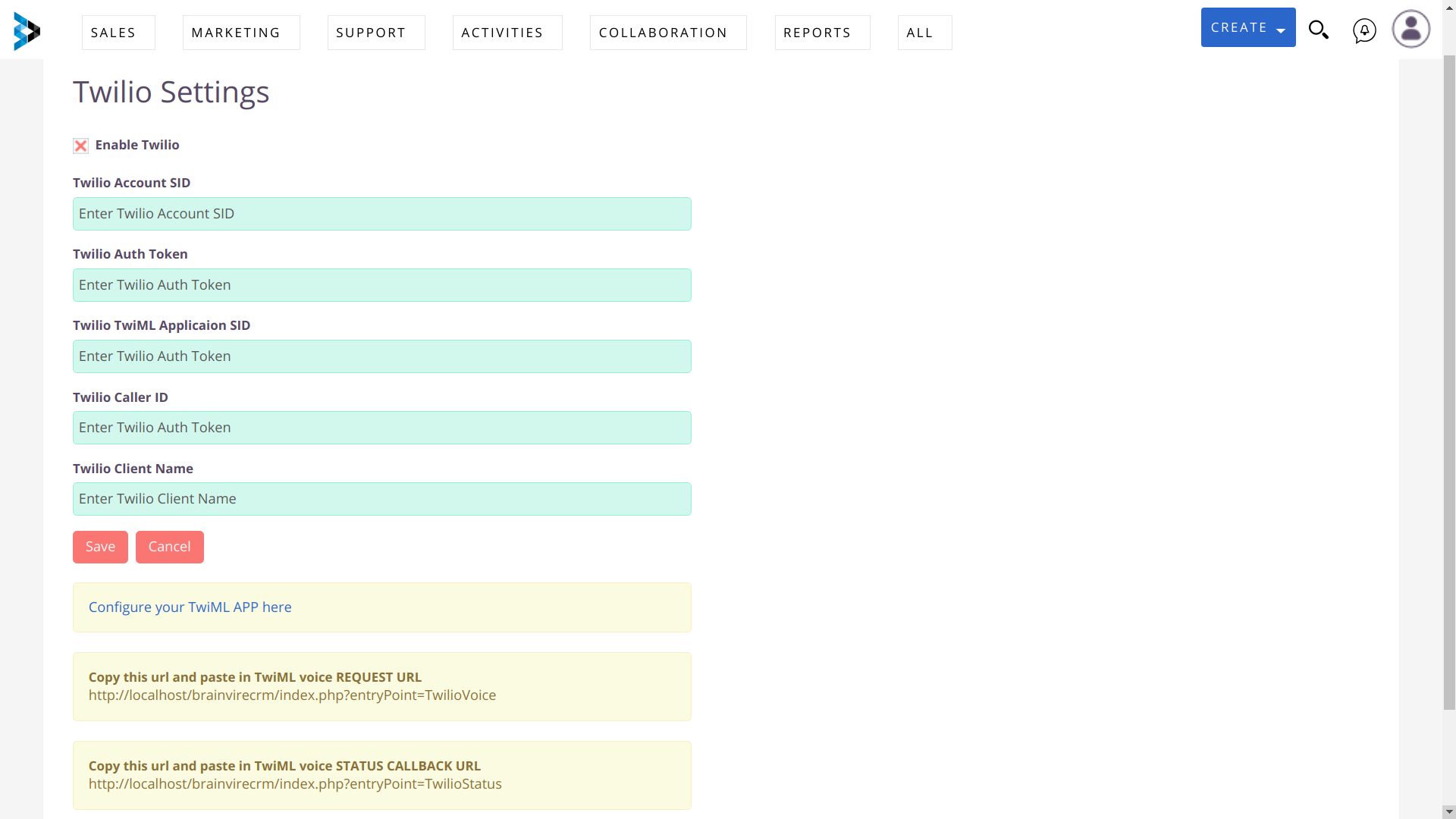The width and height of the screenshot is (1456, 819).
Task: Click the Twilio Account SID input field
Action: (382, 213)
